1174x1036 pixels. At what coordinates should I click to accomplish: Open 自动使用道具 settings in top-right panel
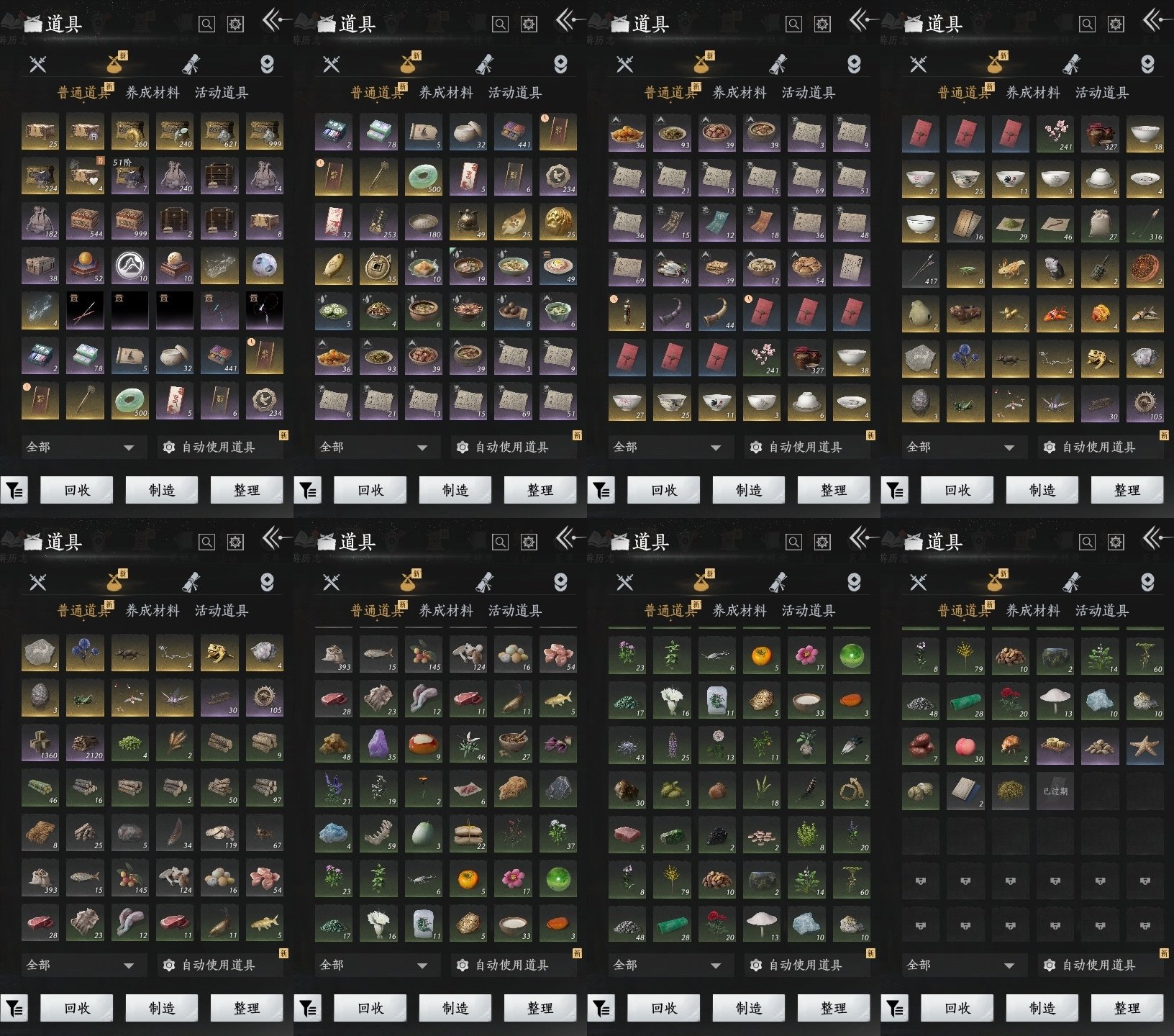point(1101,447)
